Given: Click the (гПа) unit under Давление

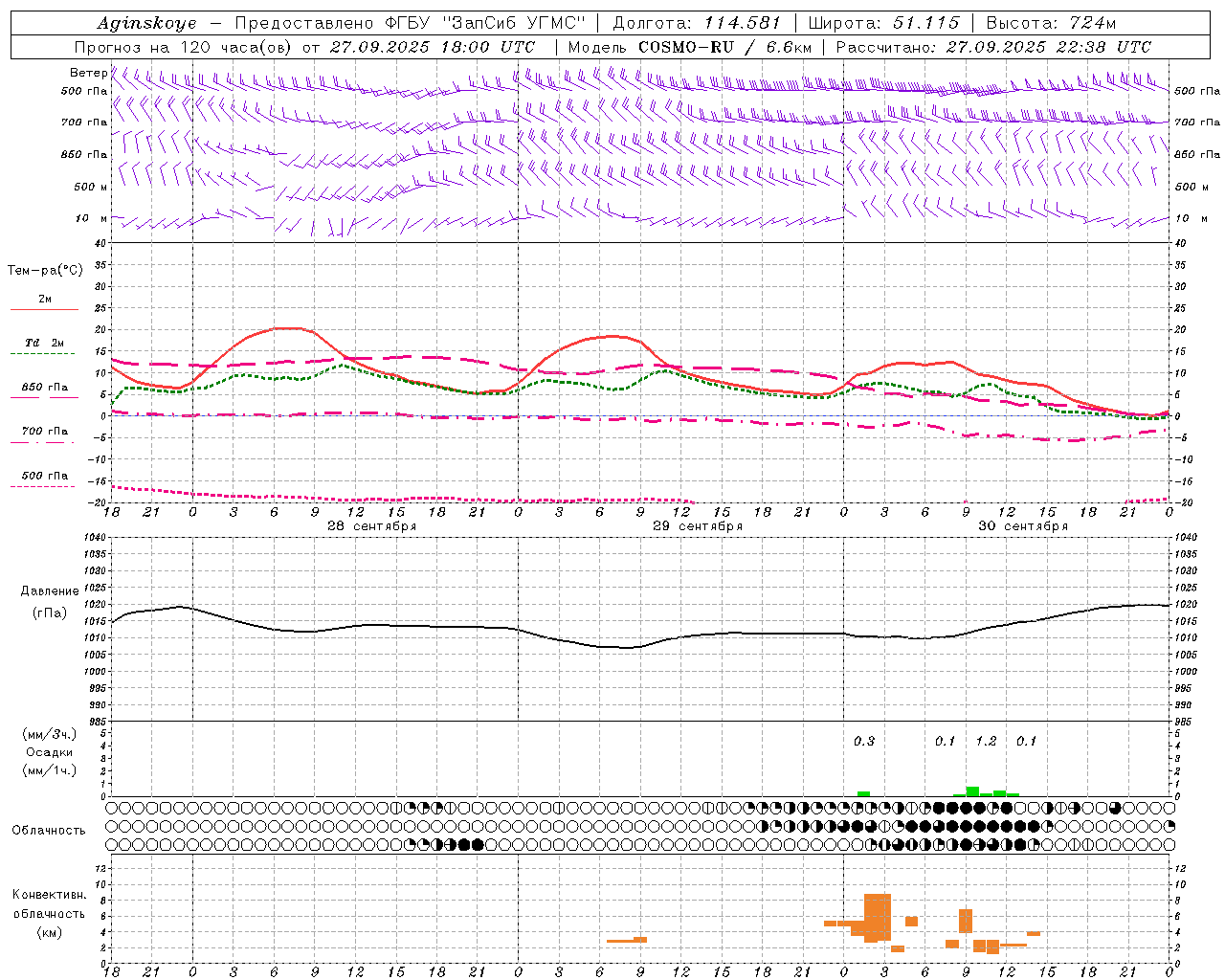Looking at the screenshot, I should pyautogui.click(x=50, y=612).
